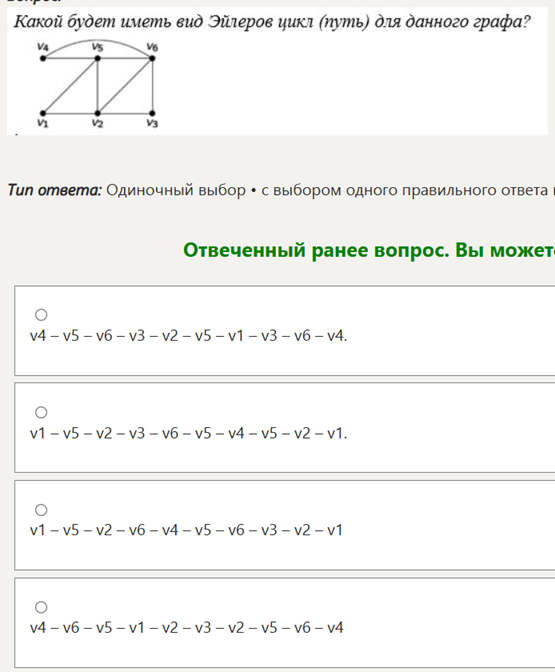This screenshot has width=555, height=672.
Task: Click vertex v6 dot in the graph
Action: [152, 58]
